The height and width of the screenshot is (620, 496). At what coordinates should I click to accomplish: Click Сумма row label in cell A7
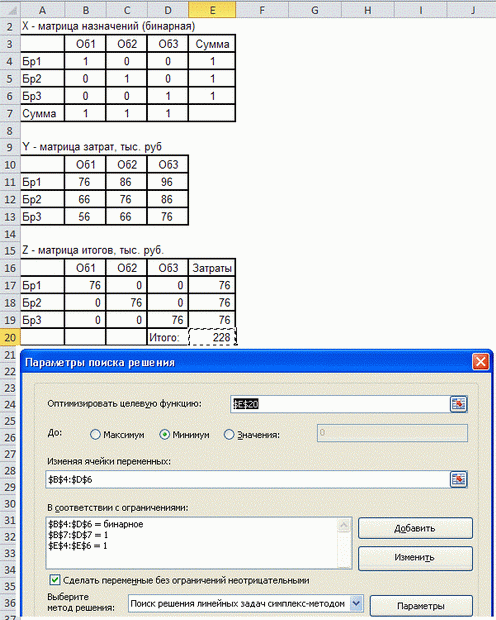tap(42, 113)
